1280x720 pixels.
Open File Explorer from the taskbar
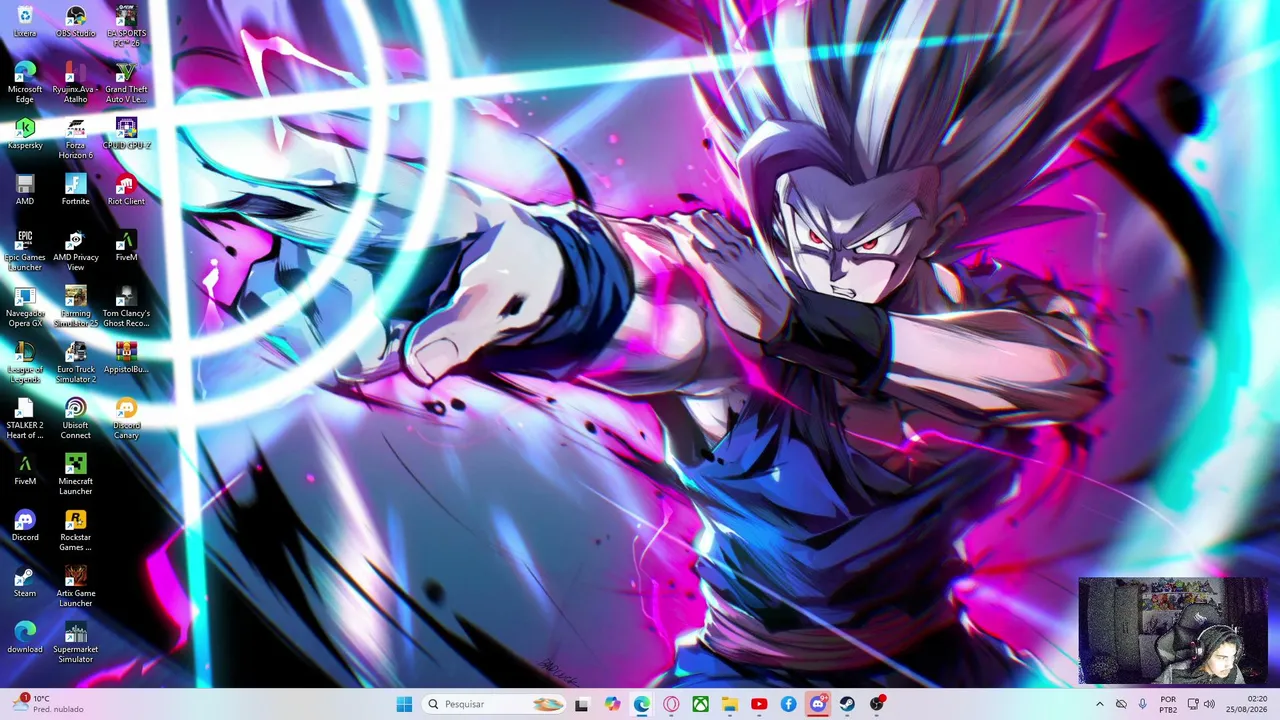click(730, 704)
